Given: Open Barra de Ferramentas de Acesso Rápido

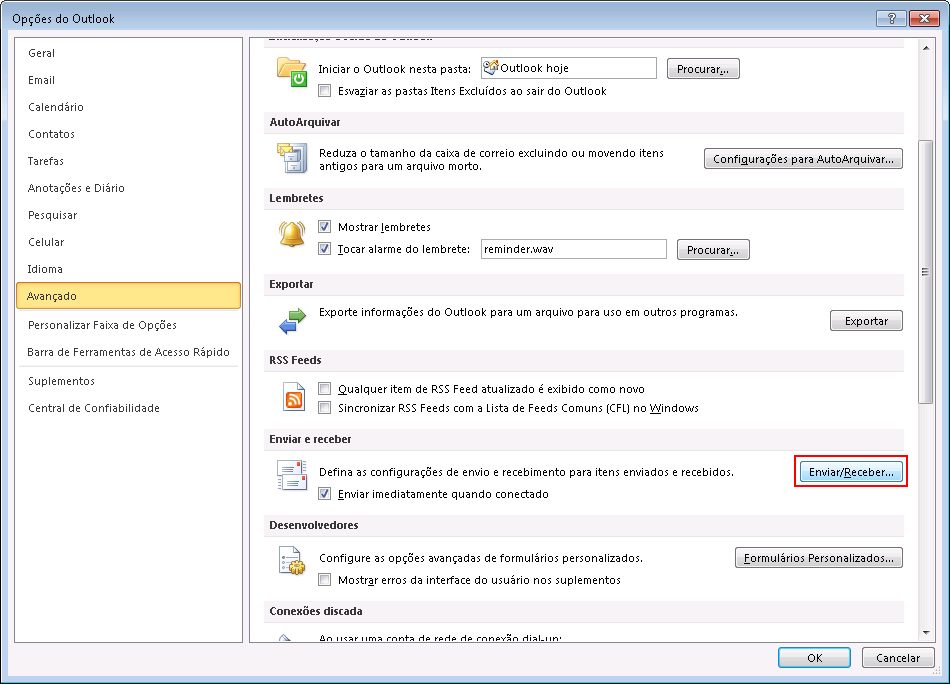Looking at the screenshot, I should [x=128, y=352].
